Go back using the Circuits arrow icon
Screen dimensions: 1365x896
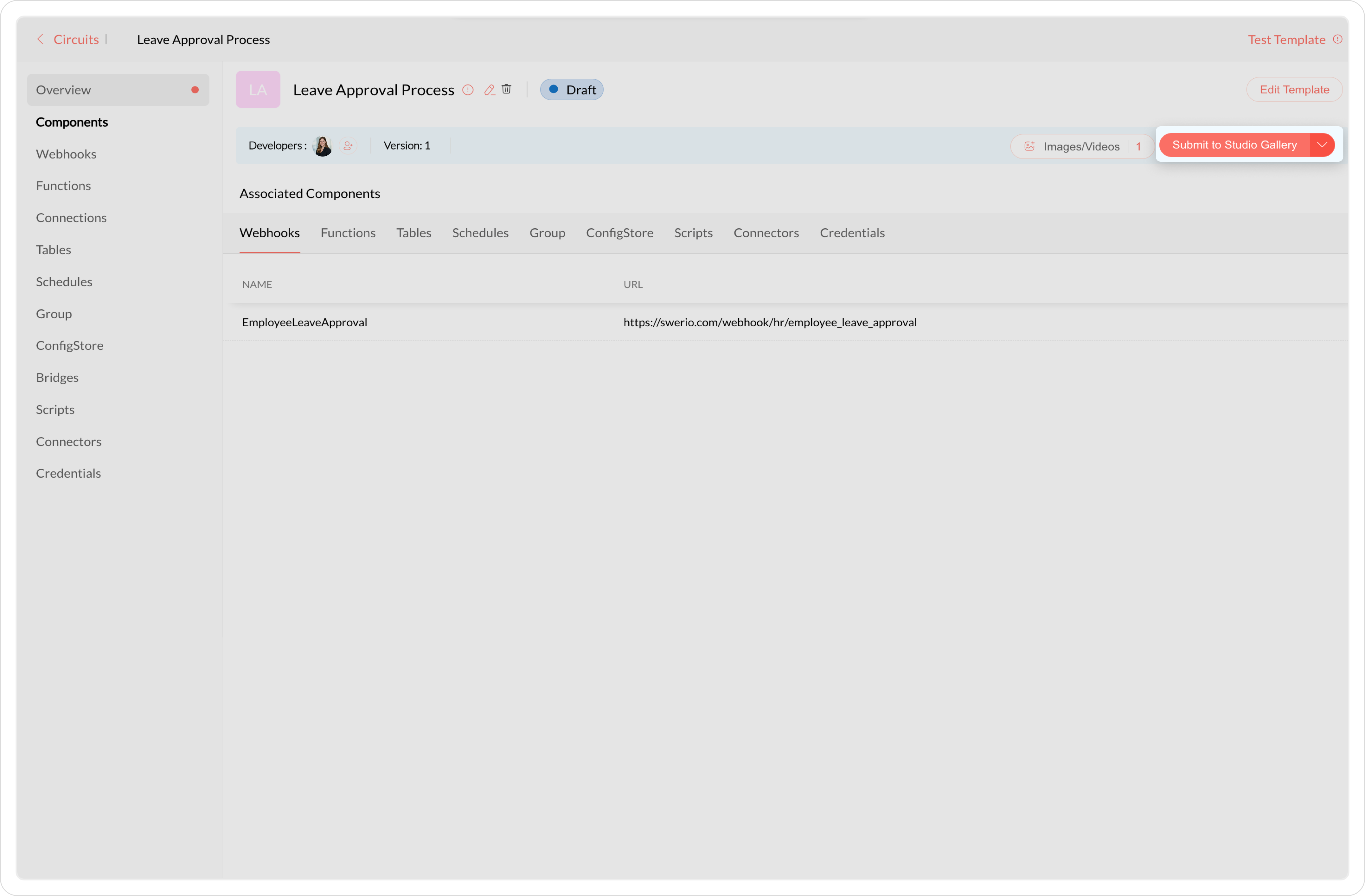tap(40, 39)
